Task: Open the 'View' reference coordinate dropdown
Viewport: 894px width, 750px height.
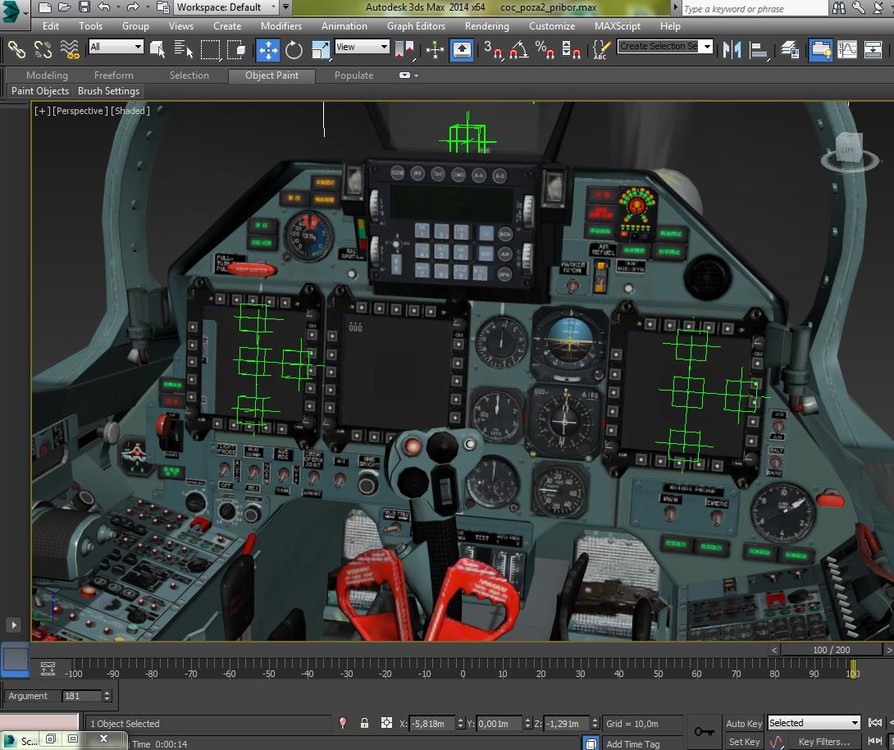Action: 361,47
